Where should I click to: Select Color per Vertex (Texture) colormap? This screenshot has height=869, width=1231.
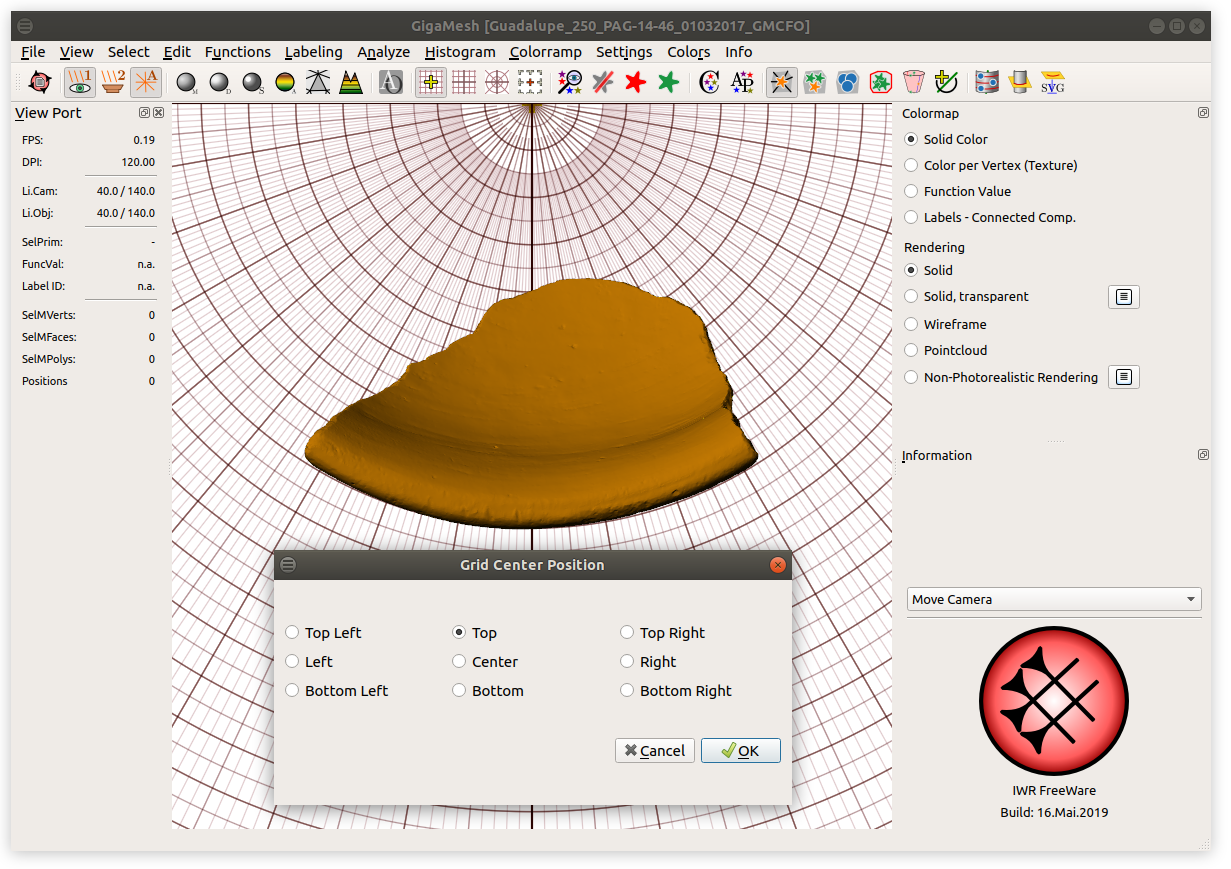click(990, 165)
